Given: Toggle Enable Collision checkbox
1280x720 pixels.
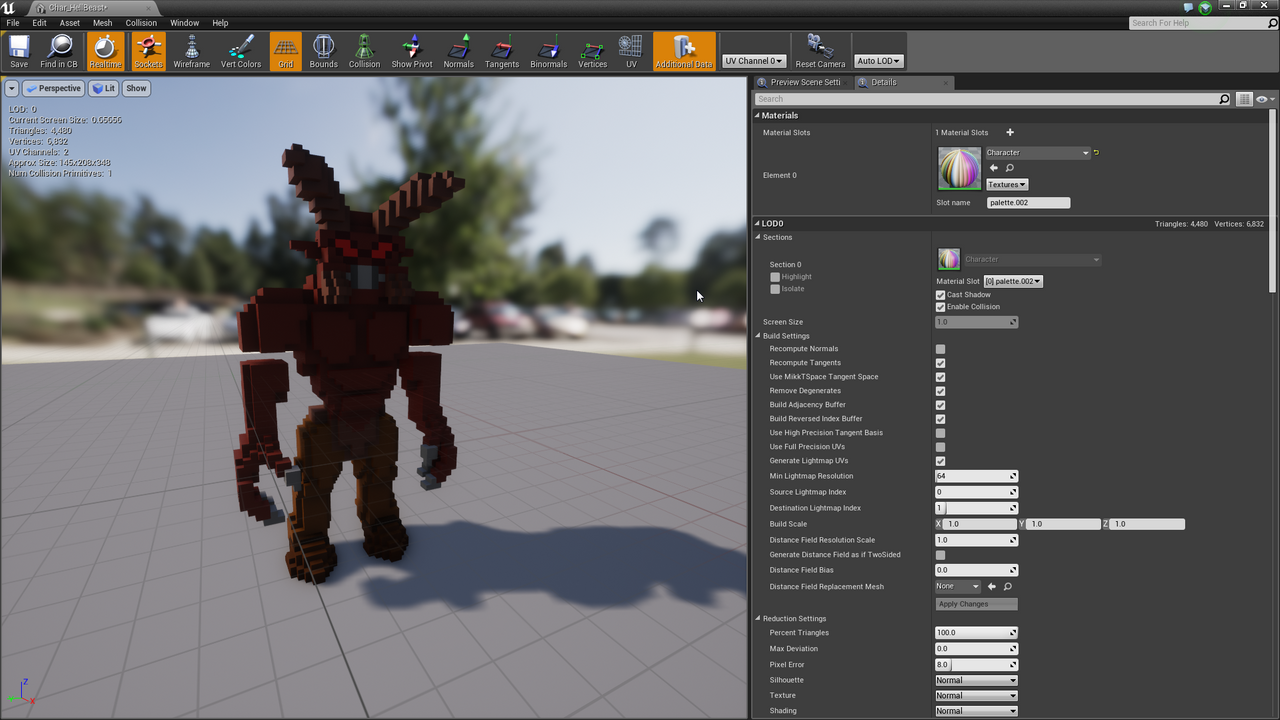Looking at the screenshot, I should (x=940, y=307).
